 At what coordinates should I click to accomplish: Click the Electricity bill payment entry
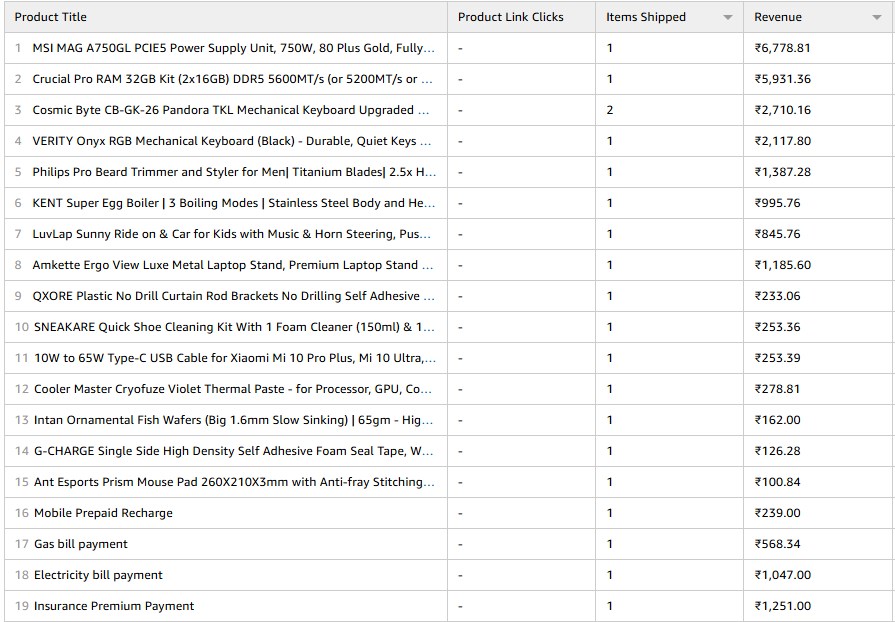98,575
